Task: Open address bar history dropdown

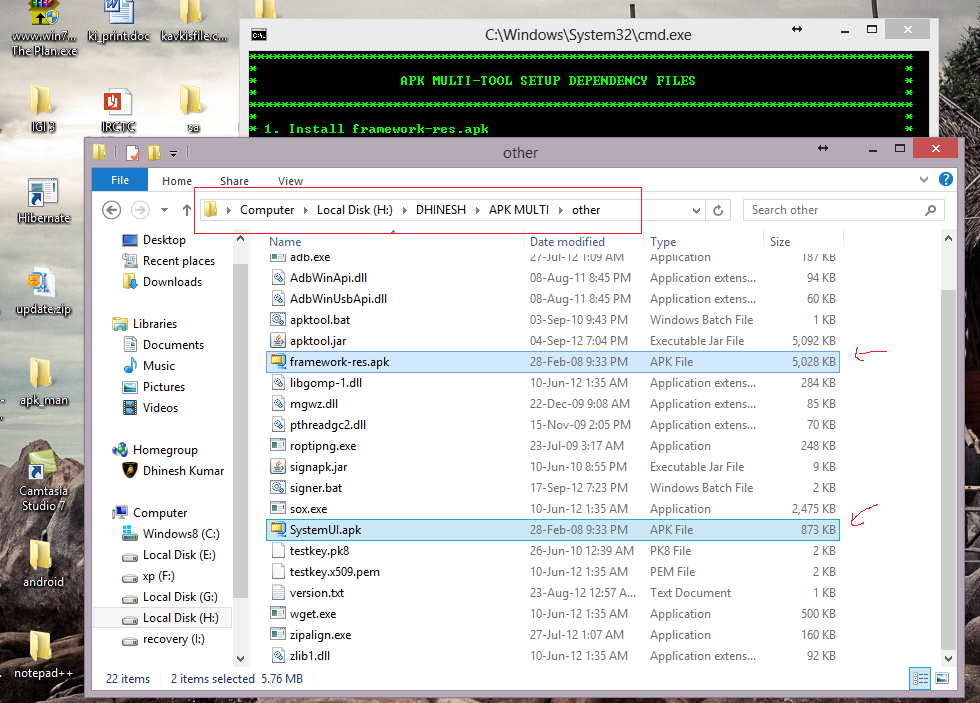Action: [x=696, y=211]
